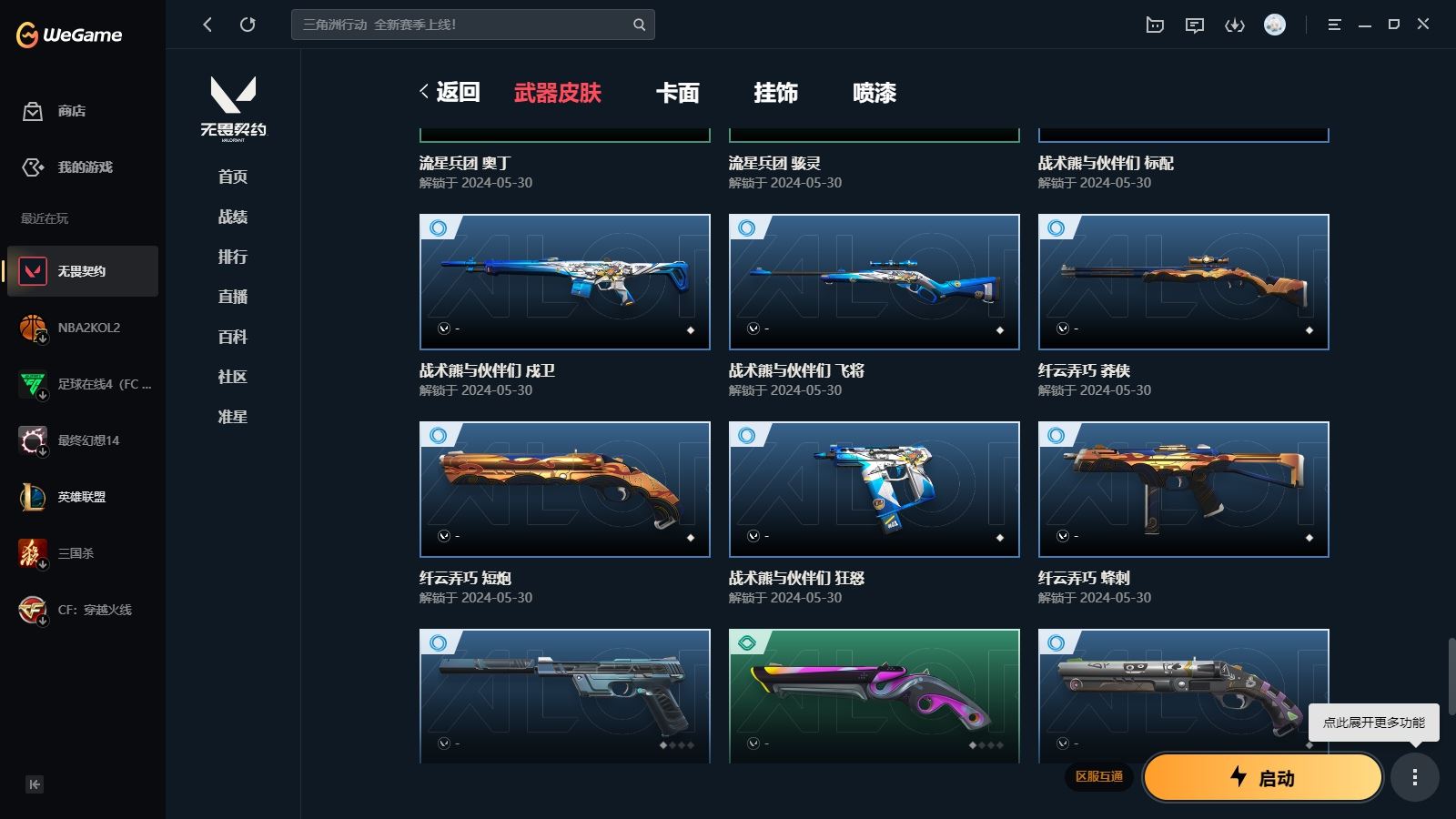Viewport: 1456px width, 819px height.
Task: Open the 商店 store icon in sidebar
Action: [x=33, y=111]
